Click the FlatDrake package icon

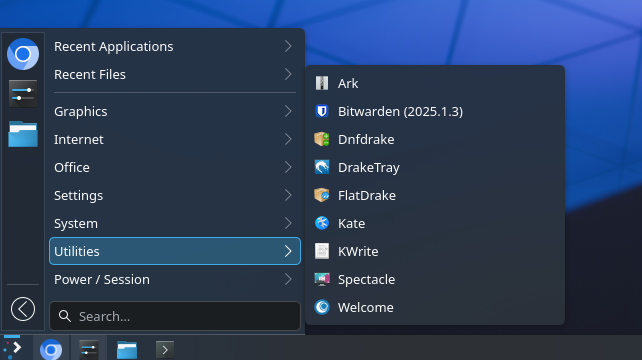point(322,195)
